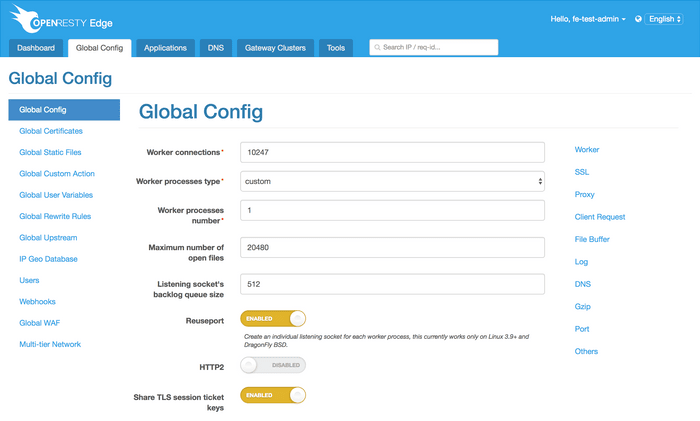Select Global Config in the sidebar
The height and width of the screenshot is (421, 700).
click(x=64, y=110)
